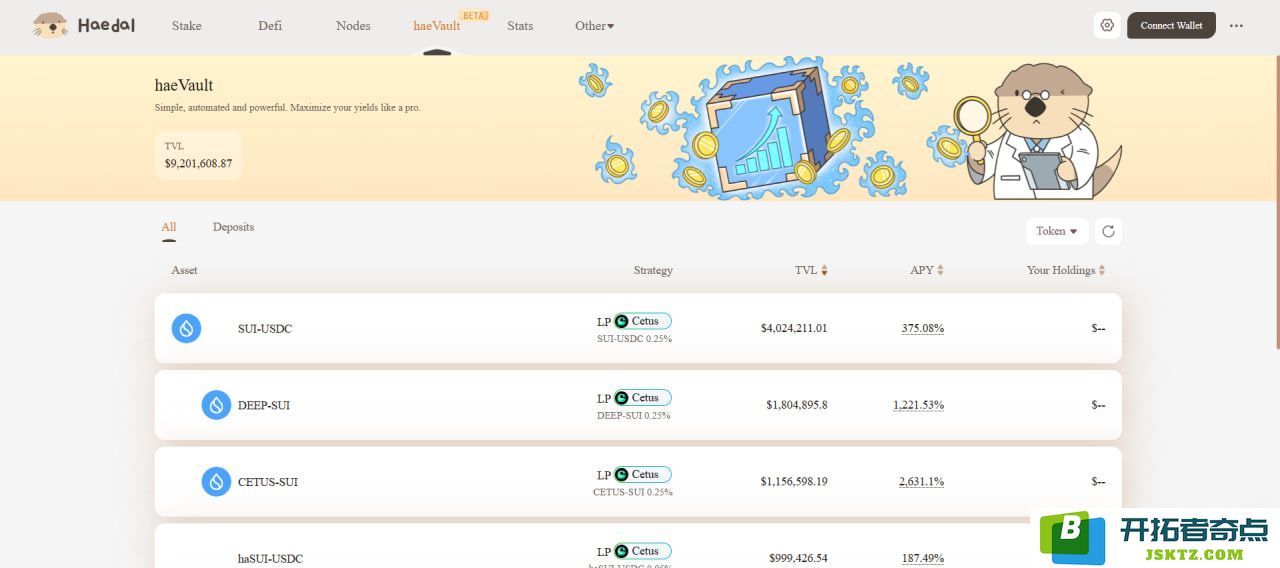Click DEEP-SUI 0.25% strategy label
Screen dimensions: 1280x568
coord(634,415)
